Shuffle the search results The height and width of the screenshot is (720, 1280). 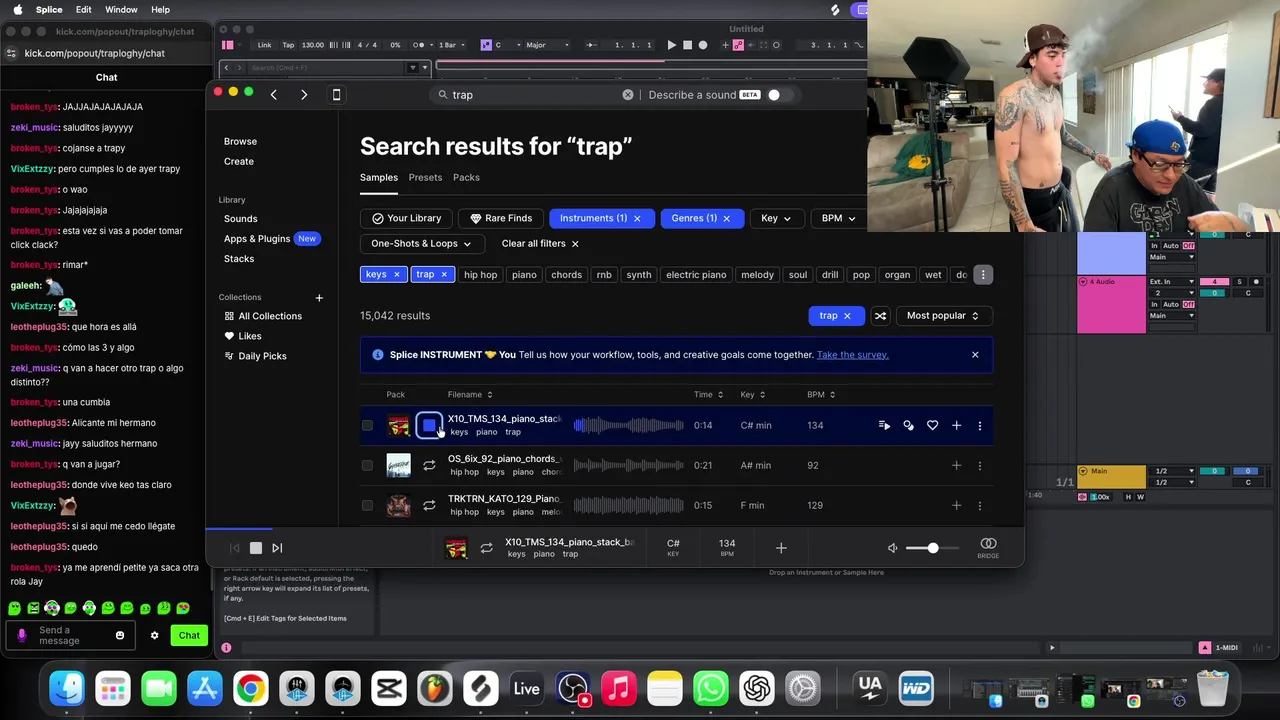pos(880,316)
